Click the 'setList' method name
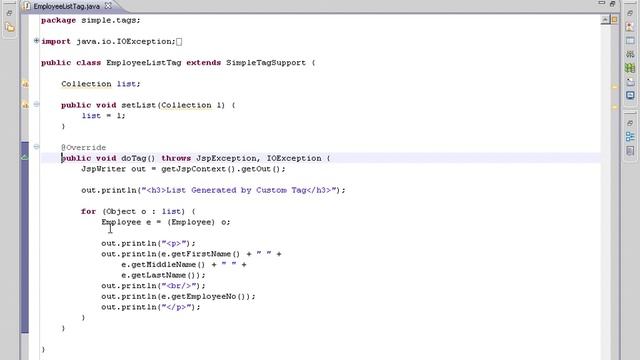Image resolution: width=640 pixels, height=360 pixels. [x=138, y=105]
